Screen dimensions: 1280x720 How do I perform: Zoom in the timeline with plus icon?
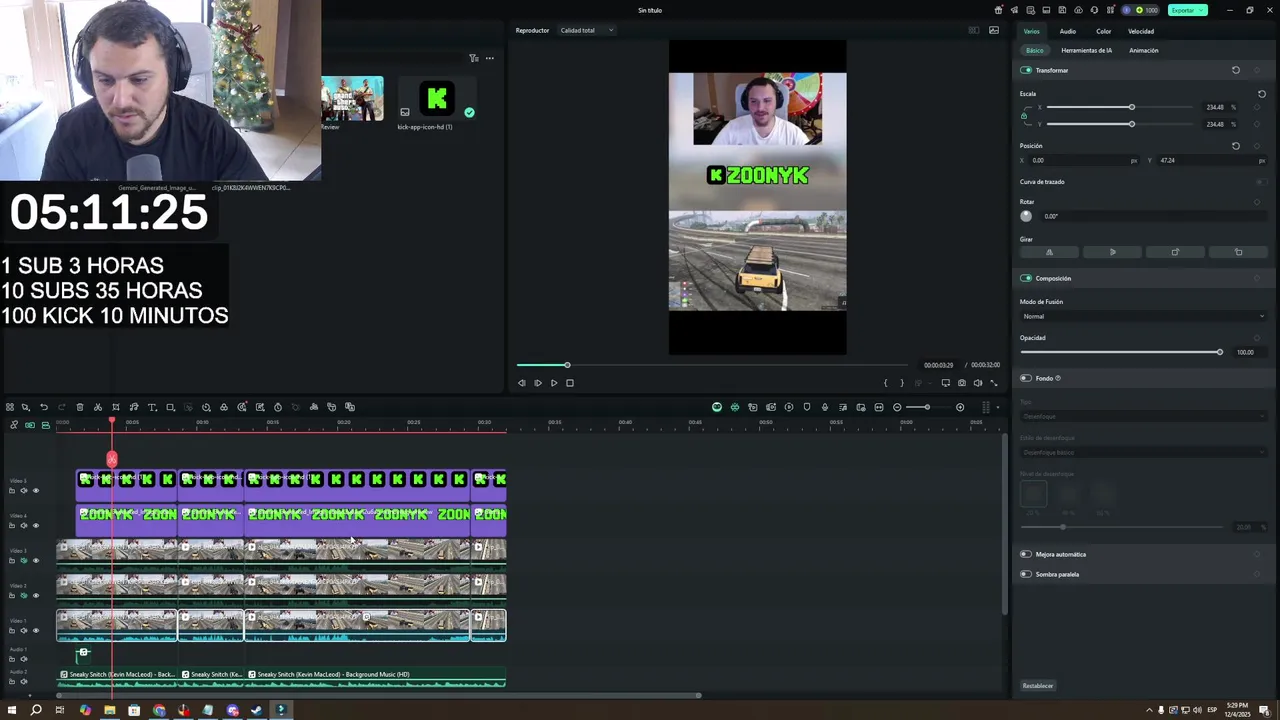[960, 407]
